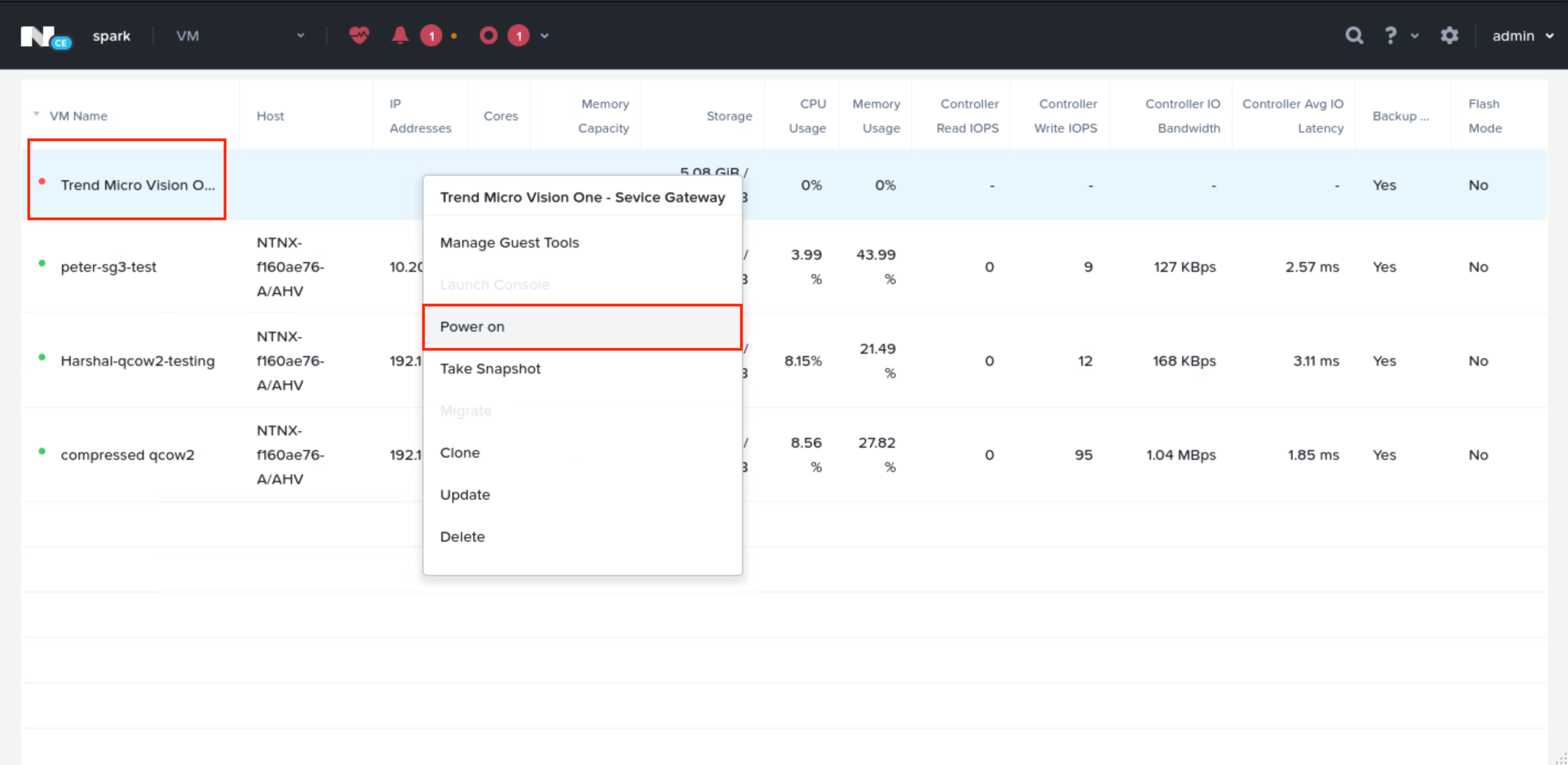Sort by the VM Name column header

[x=78, y=116]
